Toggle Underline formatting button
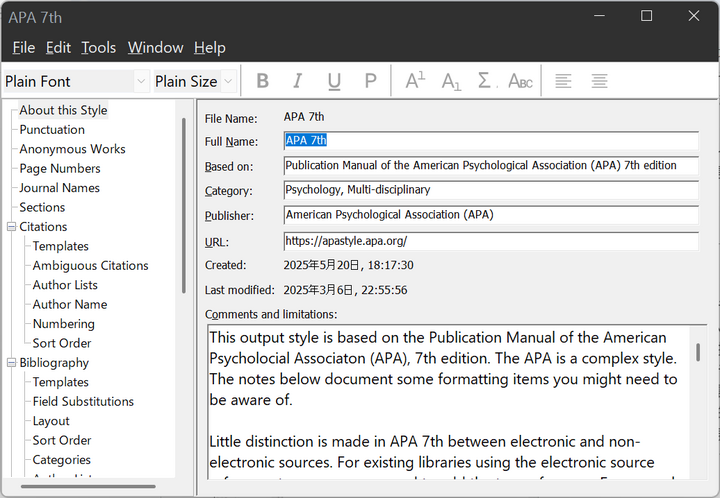Image resolution: width=720 pixels, height=498 pixels. coord(334,81)
